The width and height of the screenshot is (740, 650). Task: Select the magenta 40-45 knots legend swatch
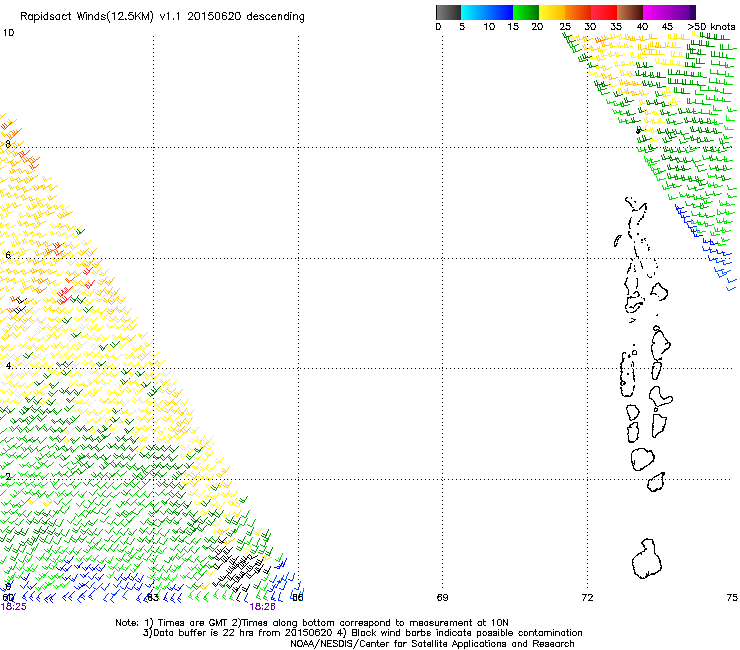click(x=656, y=12)
